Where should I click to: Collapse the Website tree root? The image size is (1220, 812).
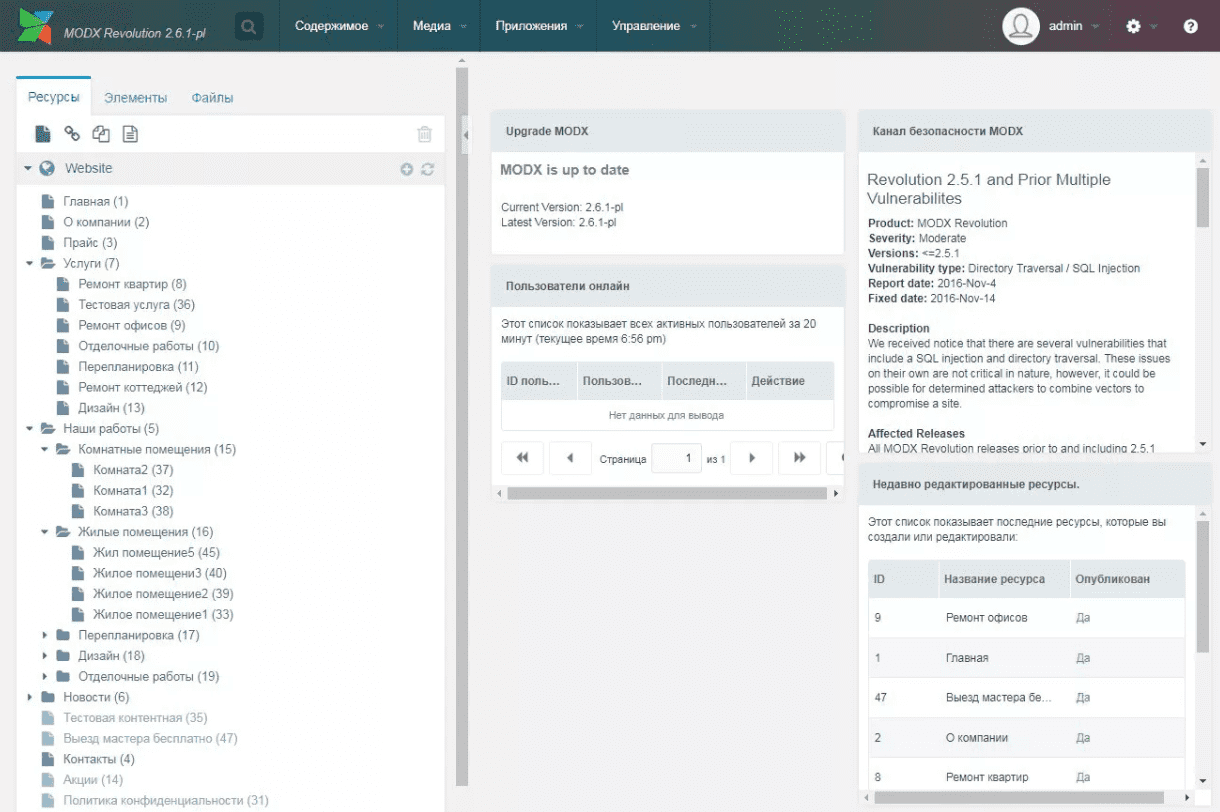[x=25, y=168]
